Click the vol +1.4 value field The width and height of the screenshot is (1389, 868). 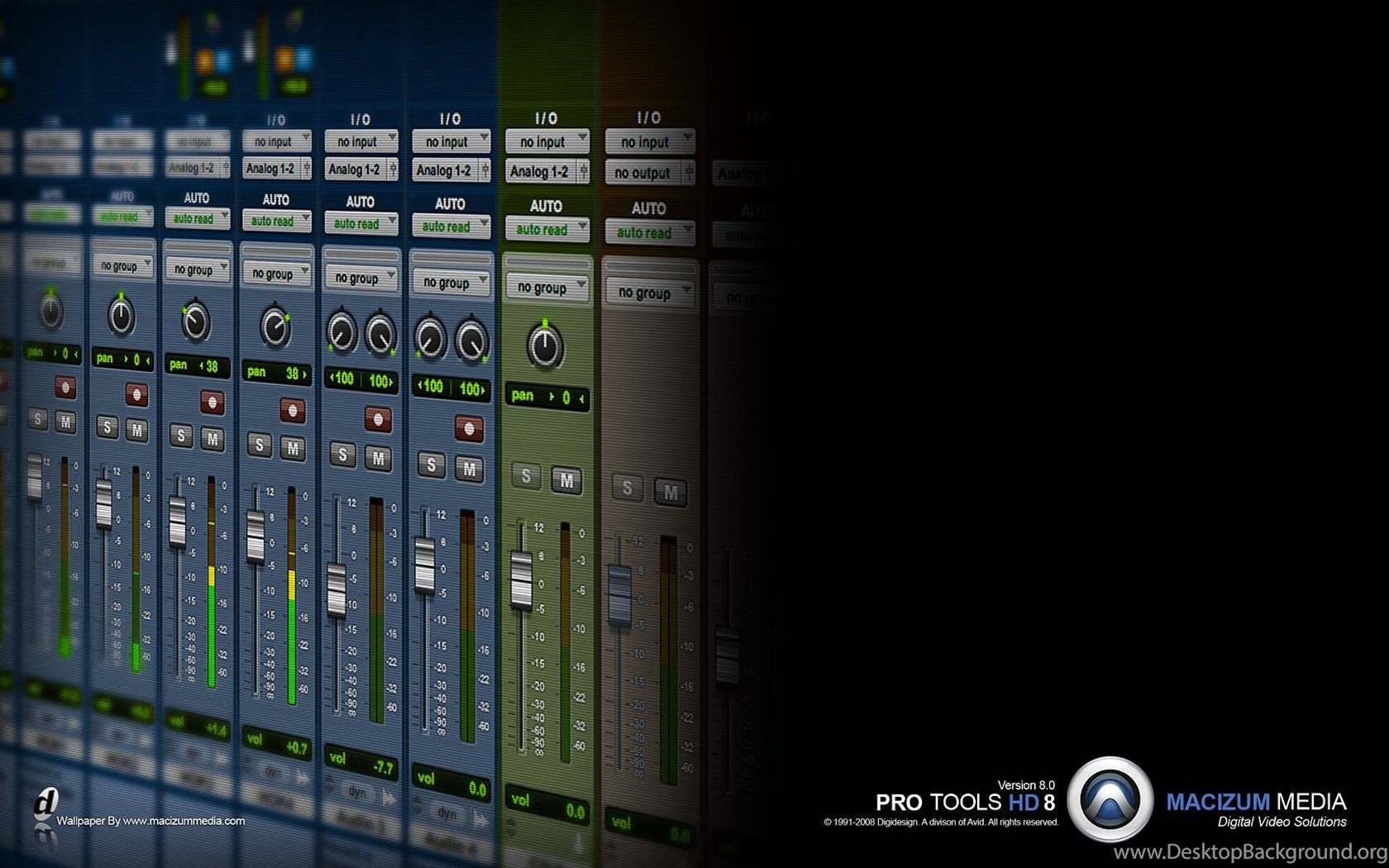coord(198,725)
